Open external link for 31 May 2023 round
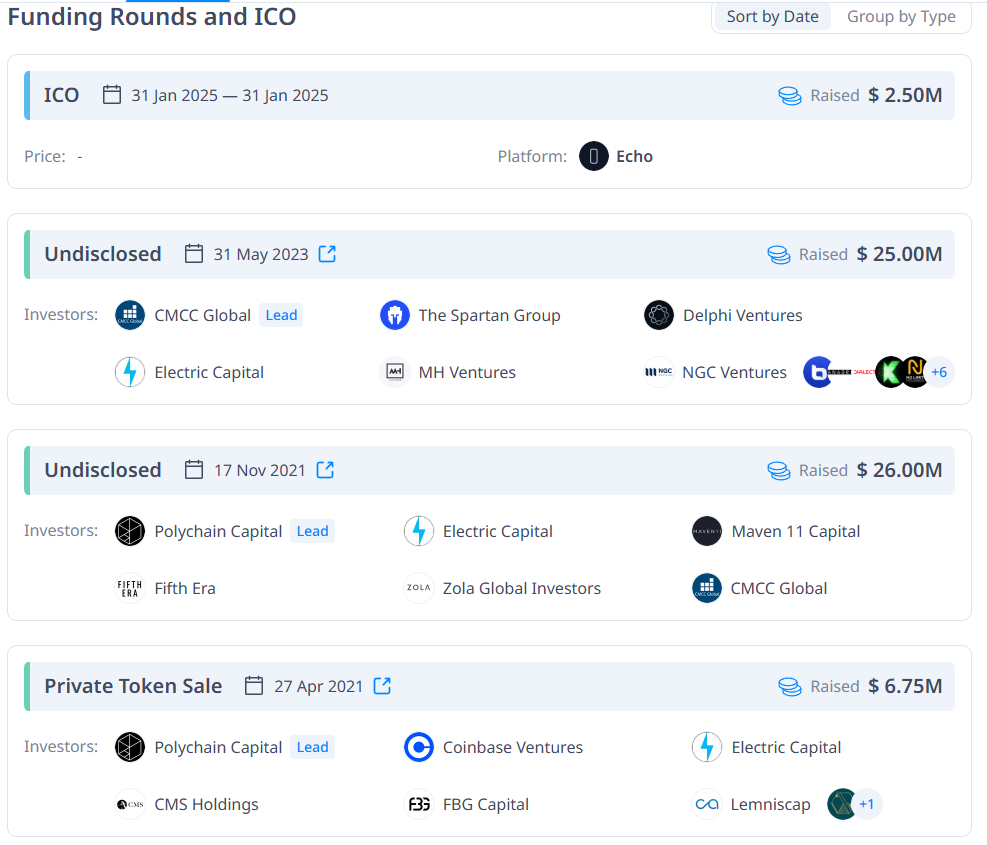The height and width of the screenshot is (845, 987). pos(327,254)
